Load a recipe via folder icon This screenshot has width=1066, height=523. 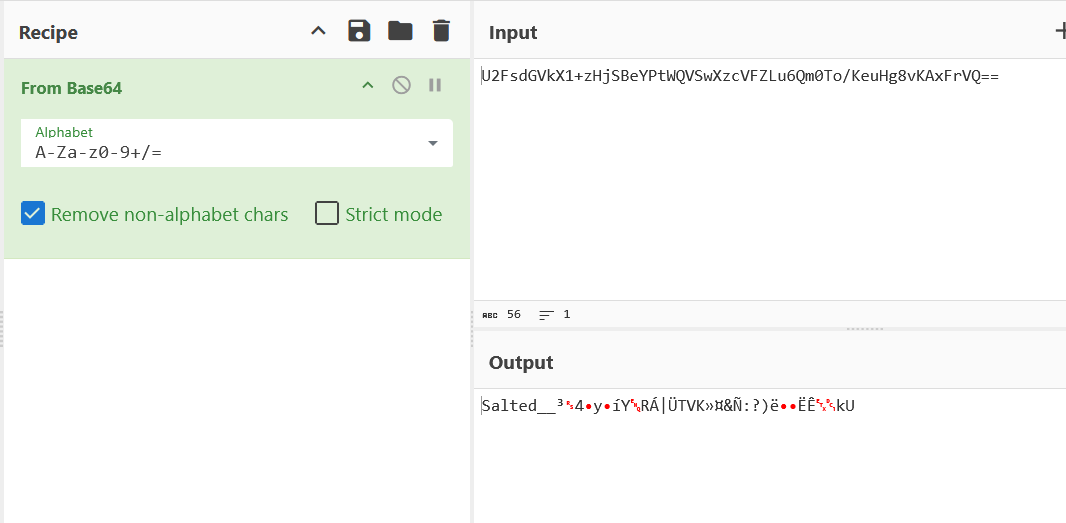(400, 31)
